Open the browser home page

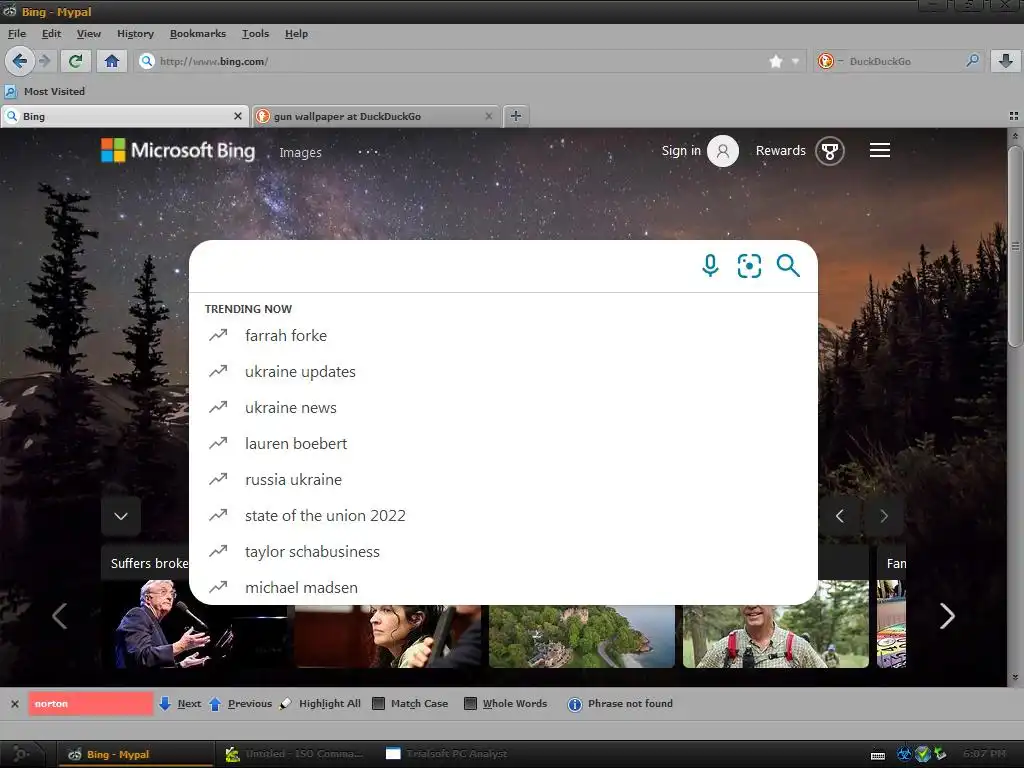click(x=112, y=61)
